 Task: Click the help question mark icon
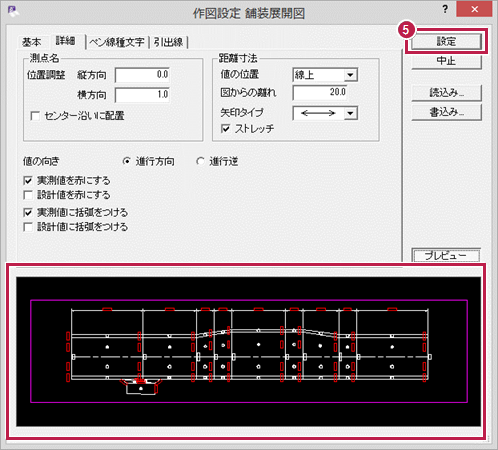[445, 10]
